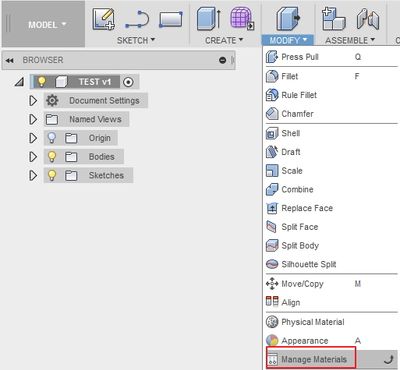Image resolution: width=400 pixels, height=370 pixels.
Task: Toggle Bodies visibility light bulb
Action: point(52,156)
